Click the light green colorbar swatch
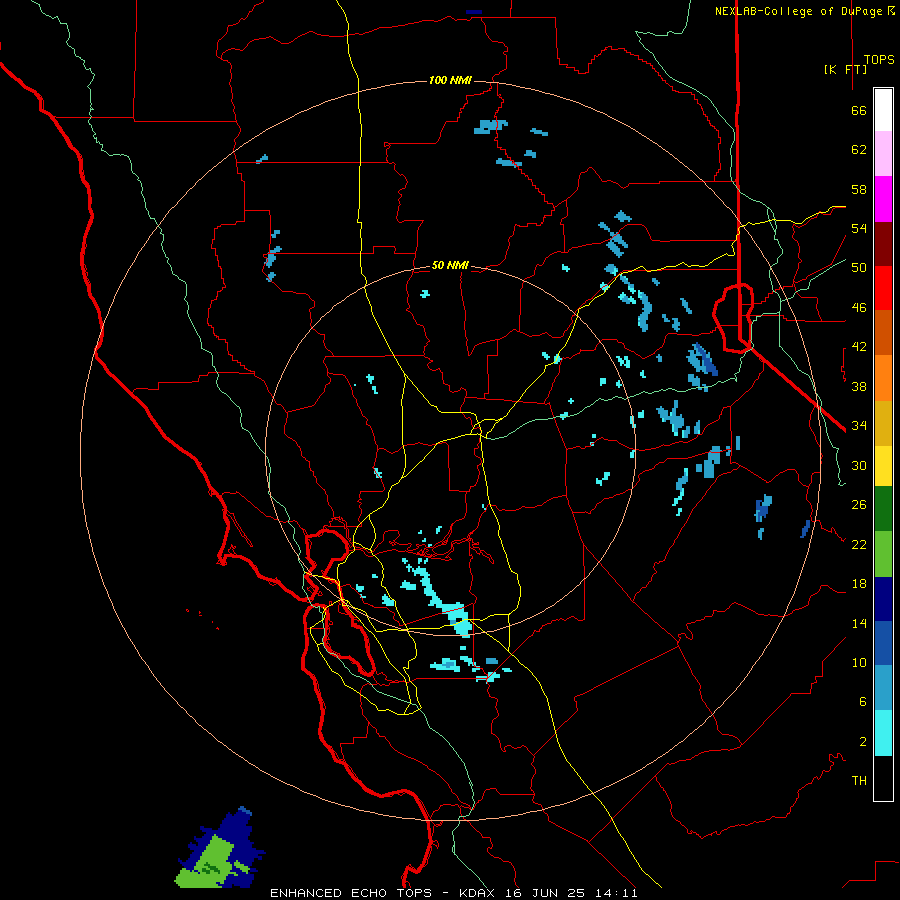 click(883, 554)
